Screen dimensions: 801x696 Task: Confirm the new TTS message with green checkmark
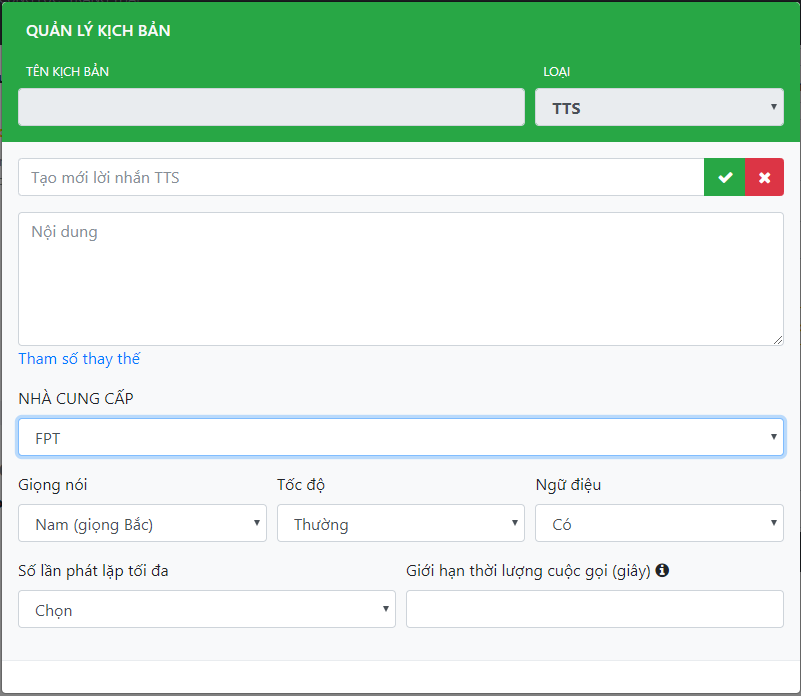click(x=725, y=177)
